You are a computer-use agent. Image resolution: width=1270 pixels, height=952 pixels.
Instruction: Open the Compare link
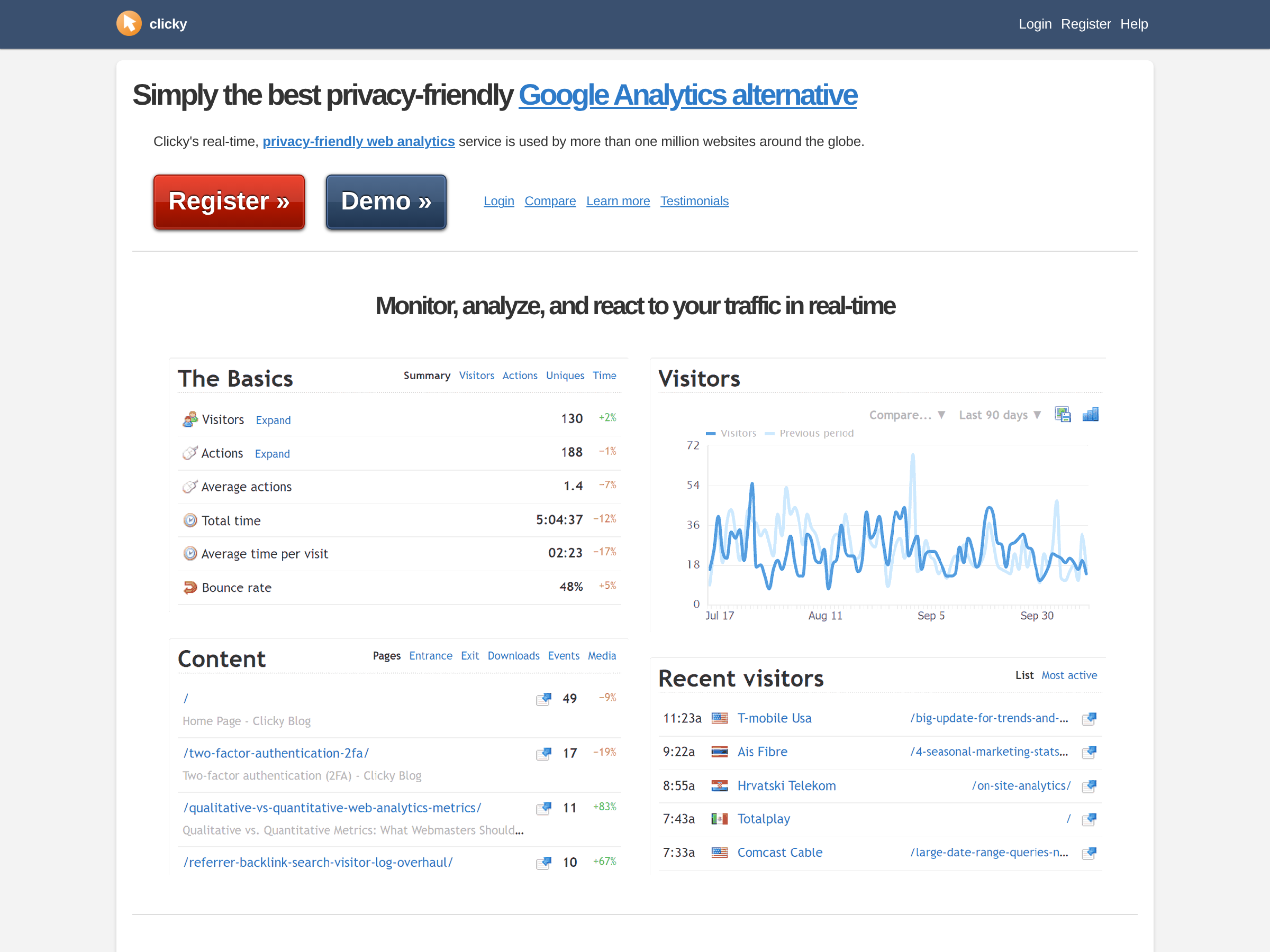coord(550,202)
